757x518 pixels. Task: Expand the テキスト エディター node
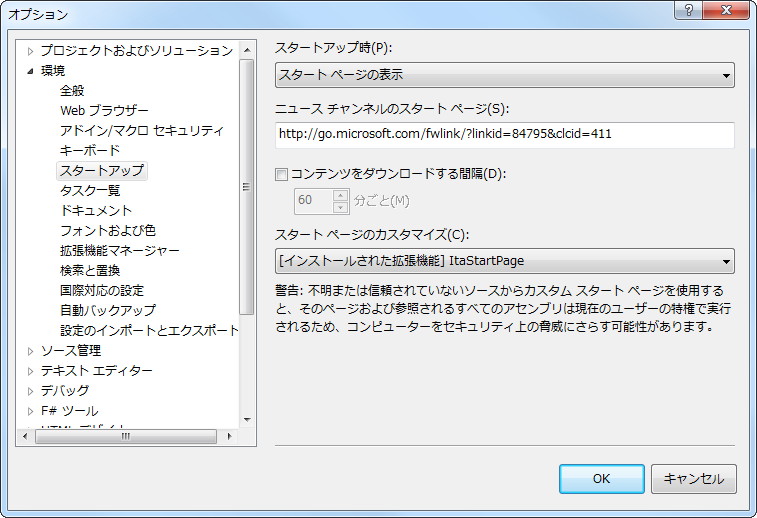[x=30, y=371]
